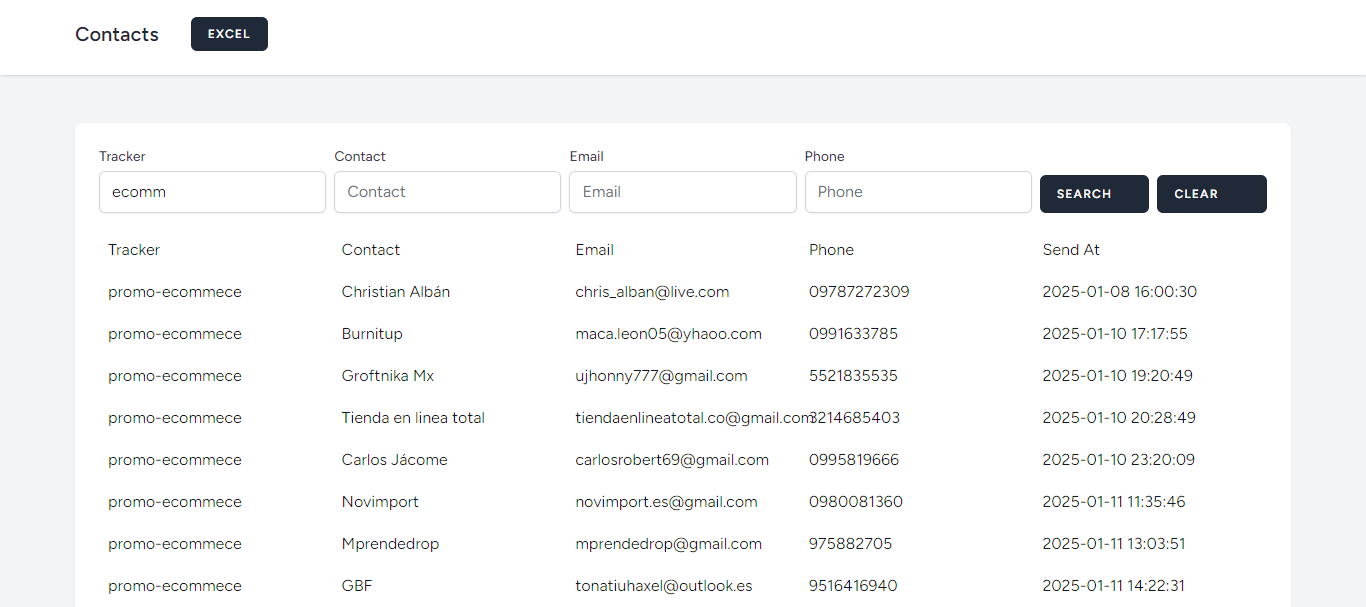Click promo-ecommece tracker in Christian Albán row
The height and width of the screenshot is (607, 1366).
[175, 292]
